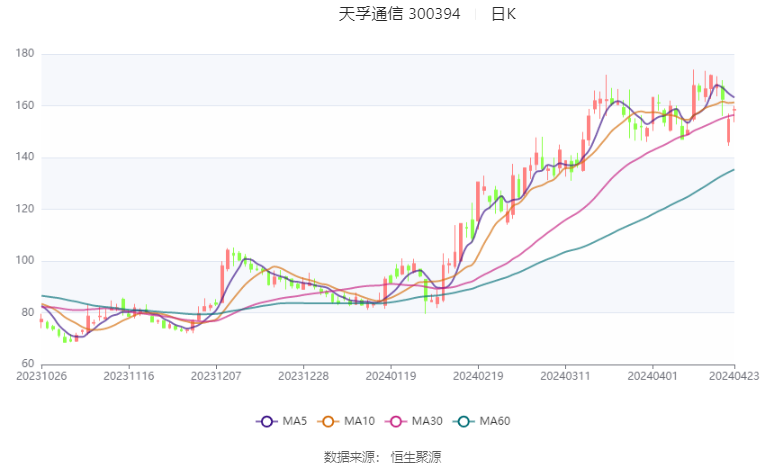
Task: Click the 日K label in title
Action: coord(503,14)
